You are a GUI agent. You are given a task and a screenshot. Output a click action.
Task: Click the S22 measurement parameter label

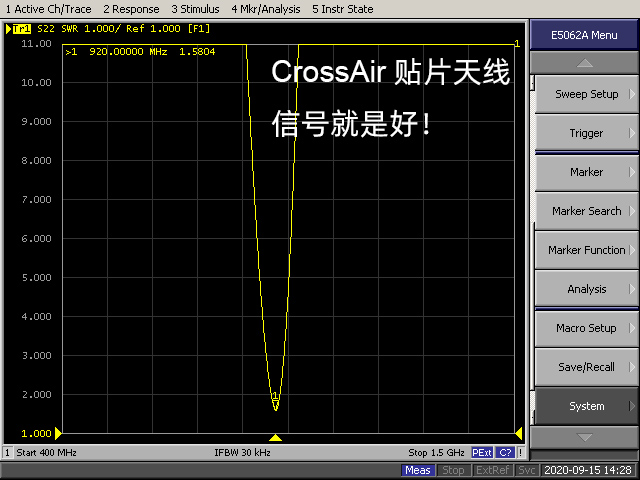coord(46,29)
